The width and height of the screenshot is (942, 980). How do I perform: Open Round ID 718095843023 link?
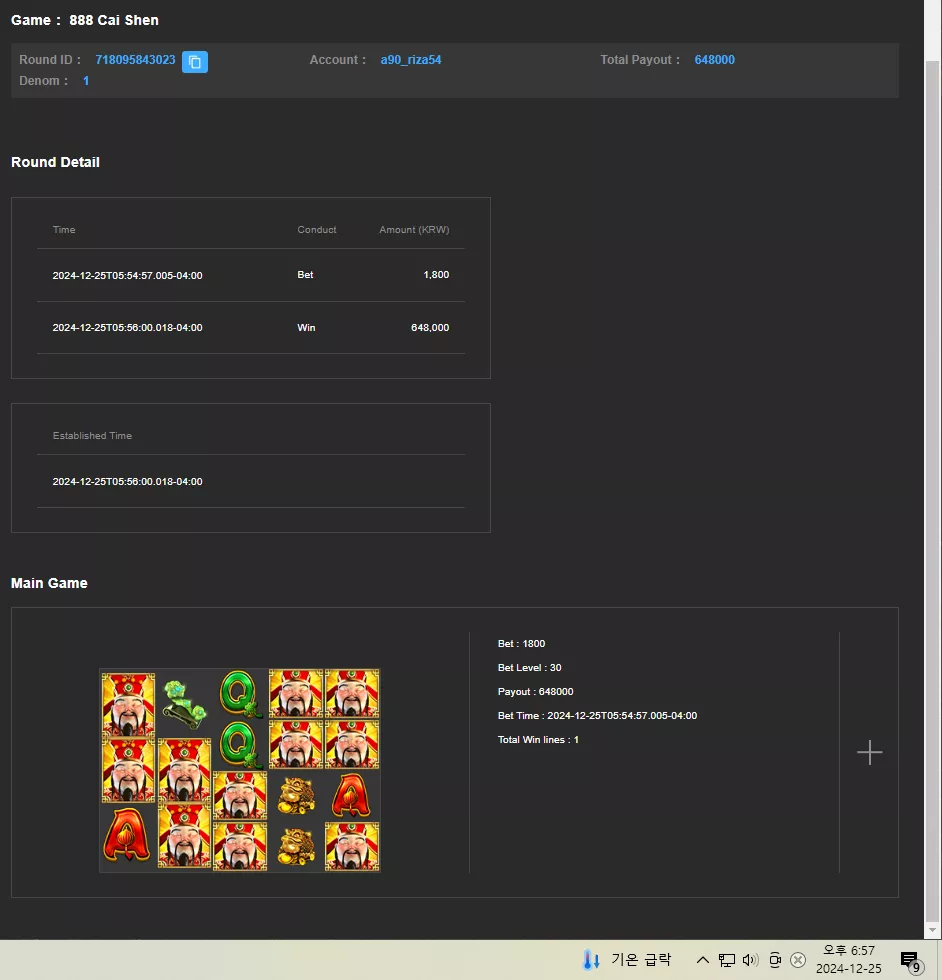(x=135, y=60)
